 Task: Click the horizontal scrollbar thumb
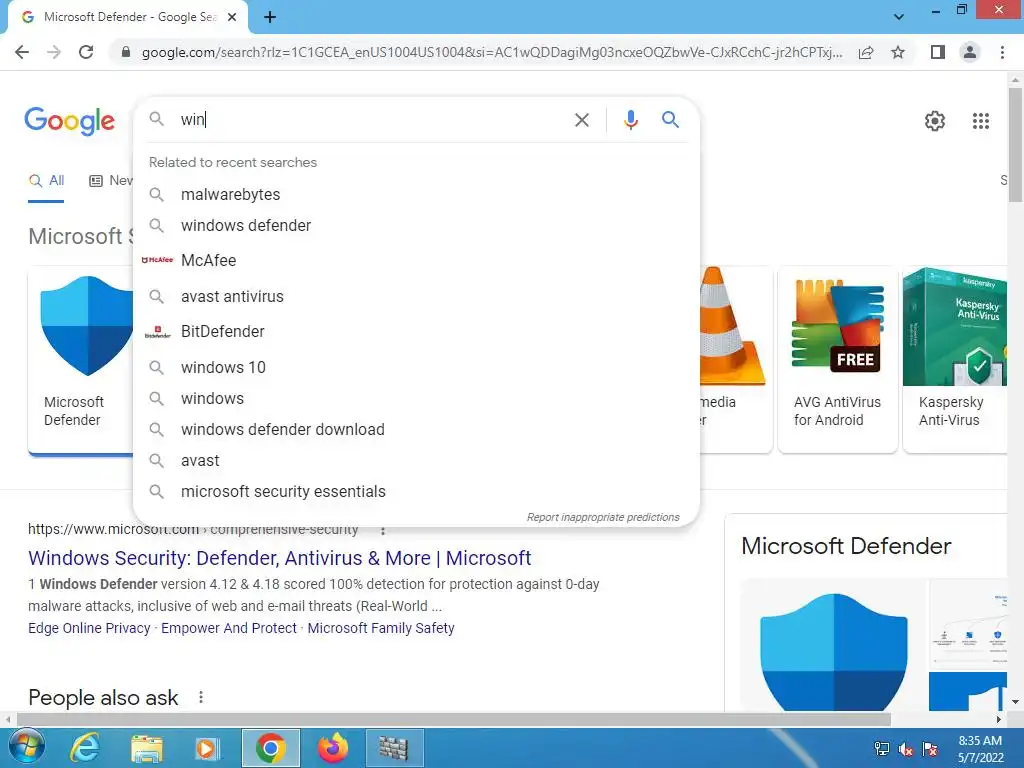coord(454,720)
